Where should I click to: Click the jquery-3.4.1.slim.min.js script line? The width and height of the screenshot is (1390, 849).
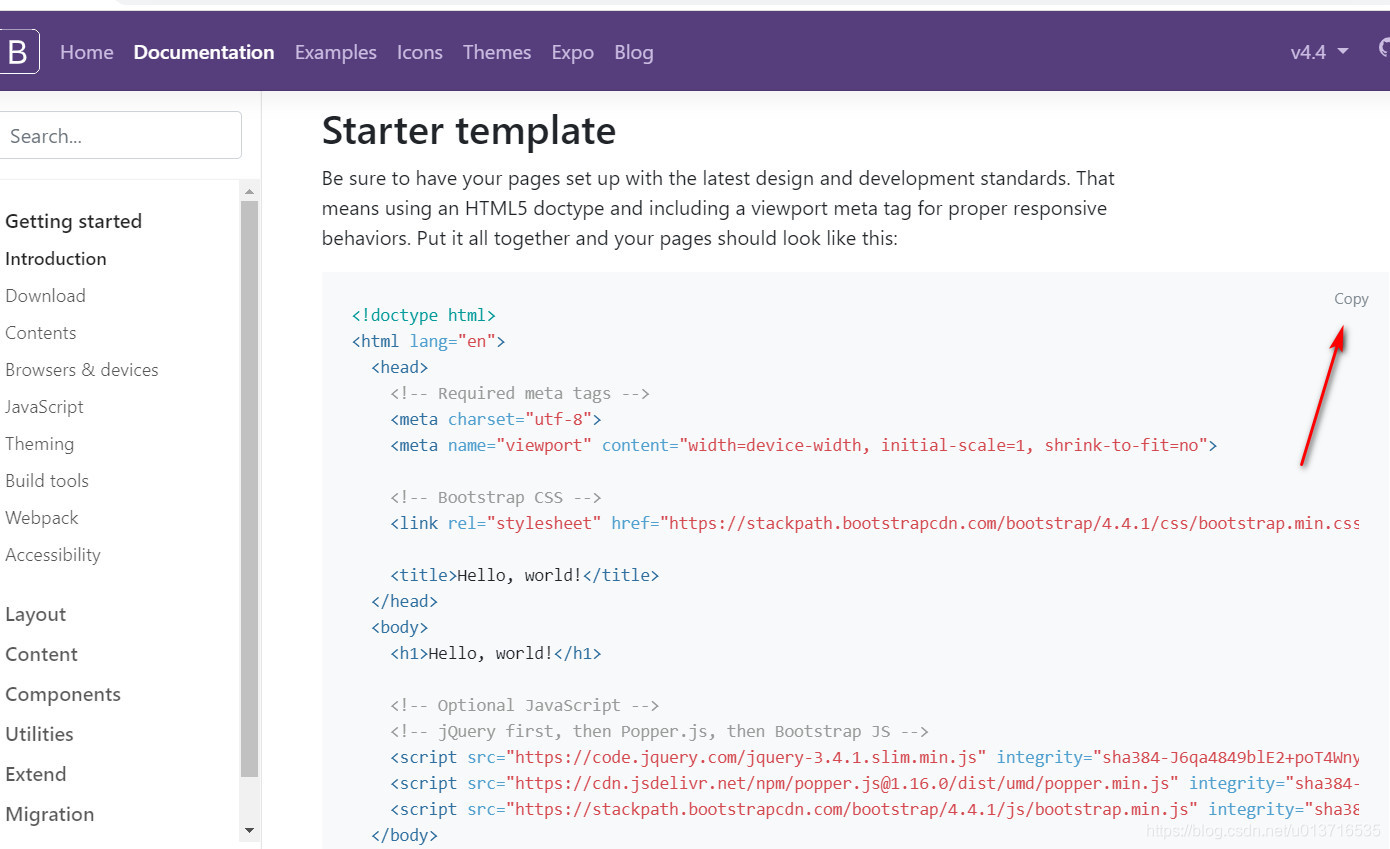pos(875,757)
